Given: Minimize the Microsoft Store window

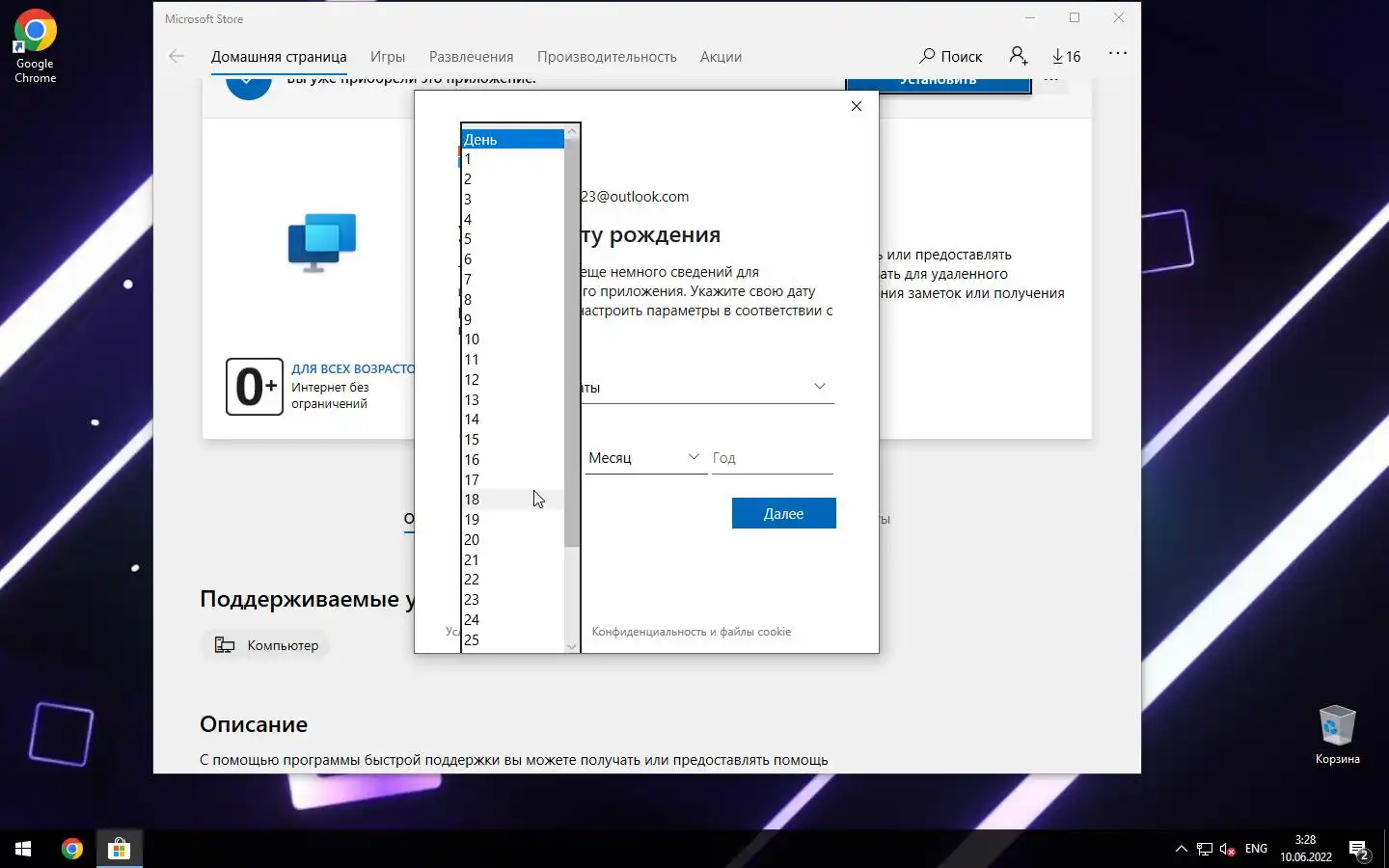Looking at the screenshot, I should [x=1030, y=18].
